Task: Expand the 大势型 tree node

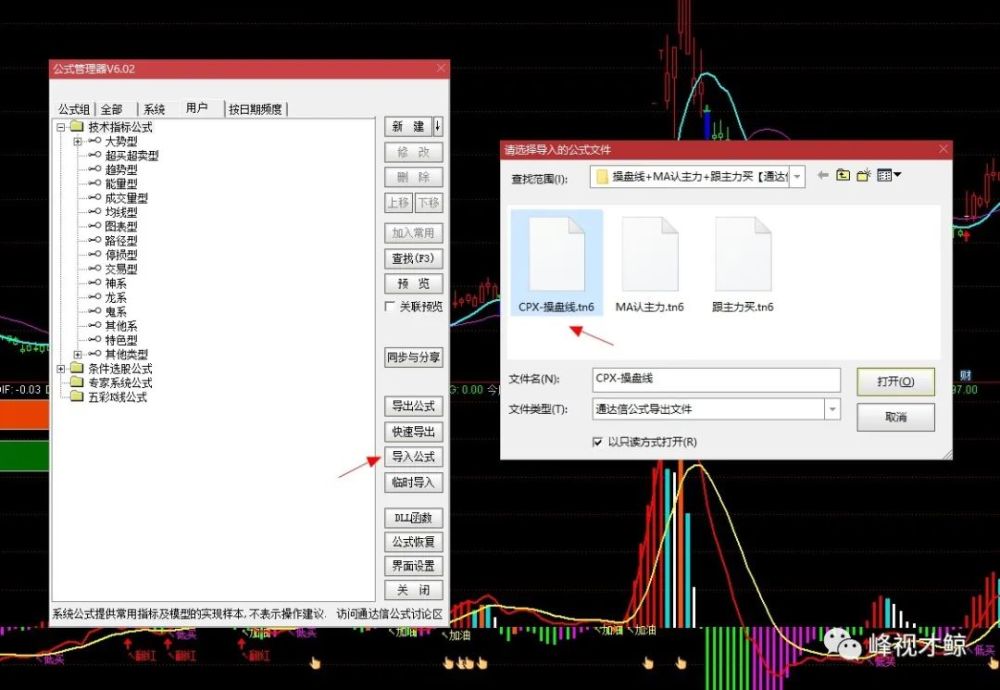Action: [78, 142]
